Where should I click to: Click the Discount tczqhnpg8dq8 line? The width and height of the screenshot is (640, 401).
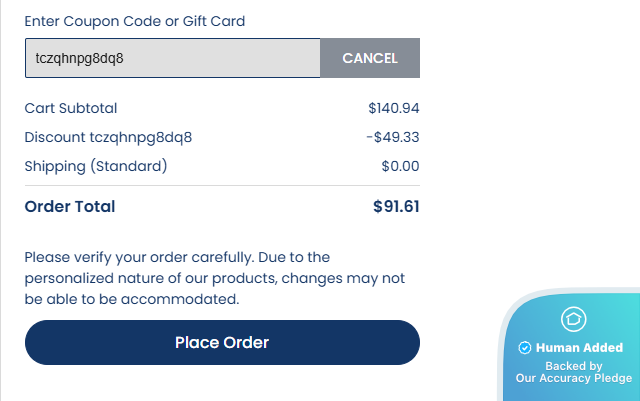tap(108, 137)
